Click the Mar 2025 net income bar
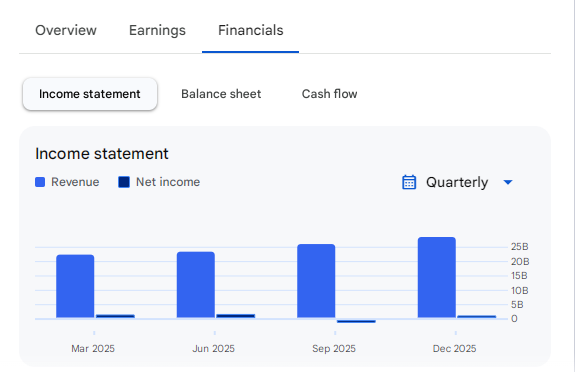This screenshot has width=575, height=372. (115, 316)
